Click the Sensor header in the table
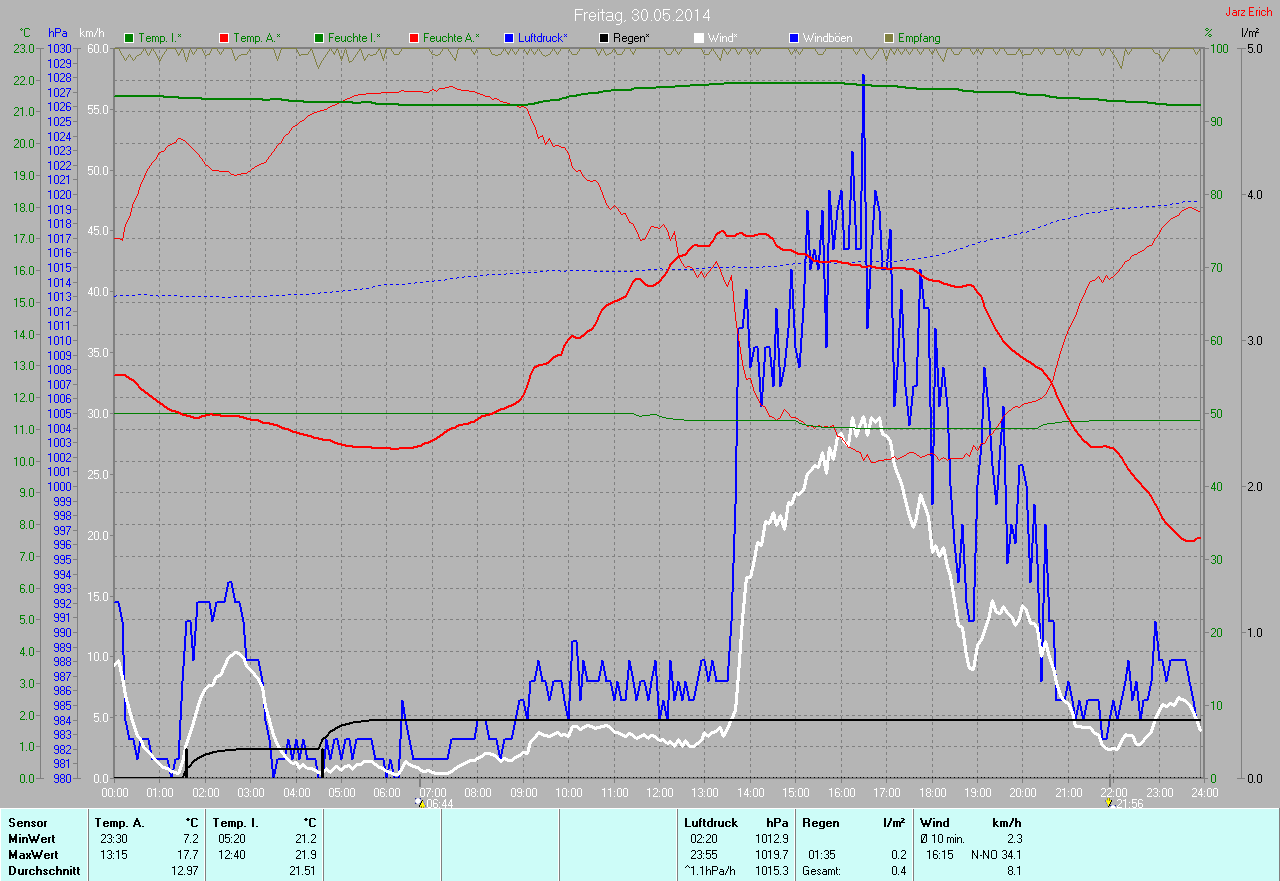 [x=27, y=823]
